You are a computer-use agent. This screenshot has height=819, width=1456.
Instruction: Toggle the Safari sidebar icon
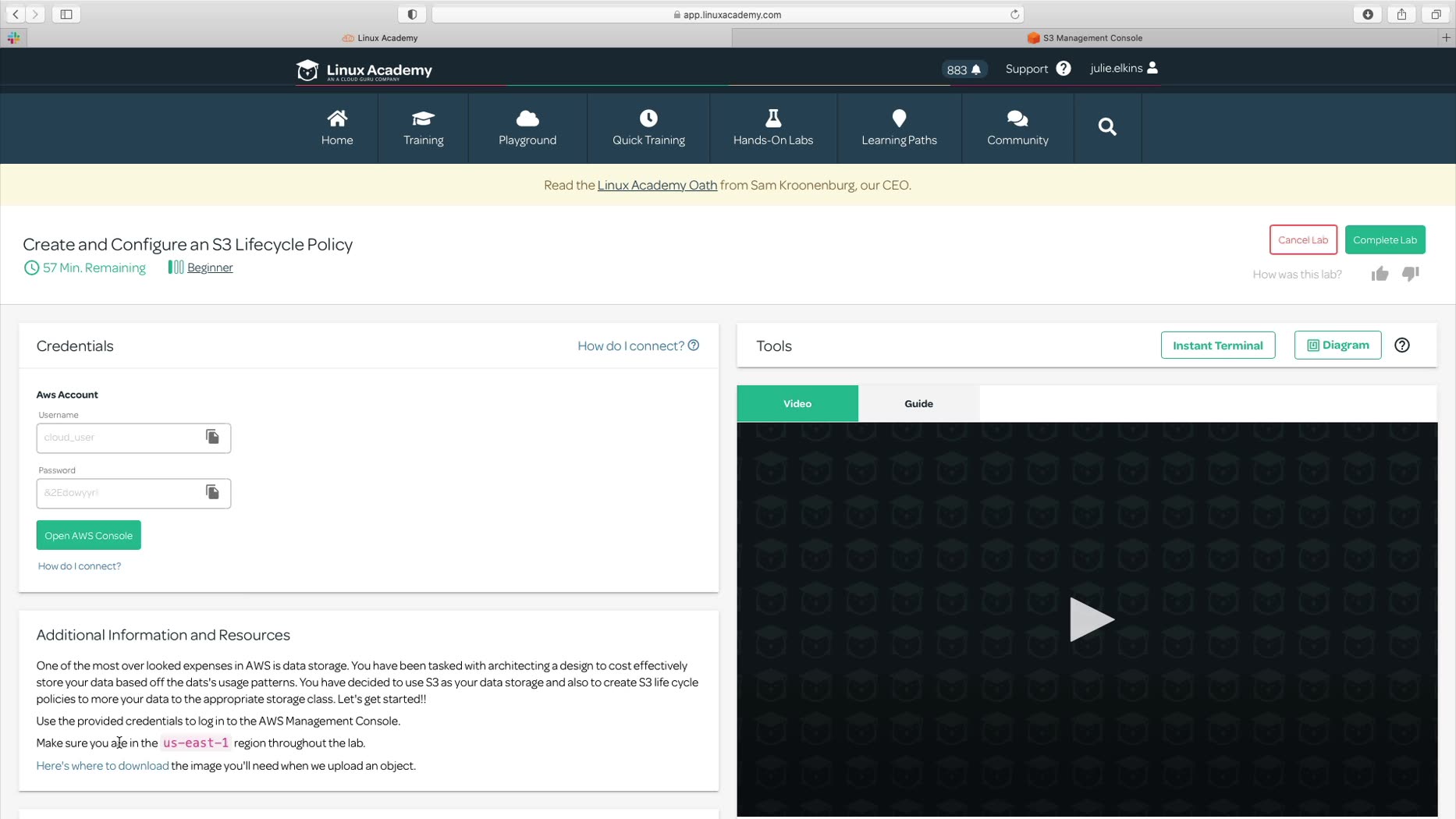(x=66, y=14)
